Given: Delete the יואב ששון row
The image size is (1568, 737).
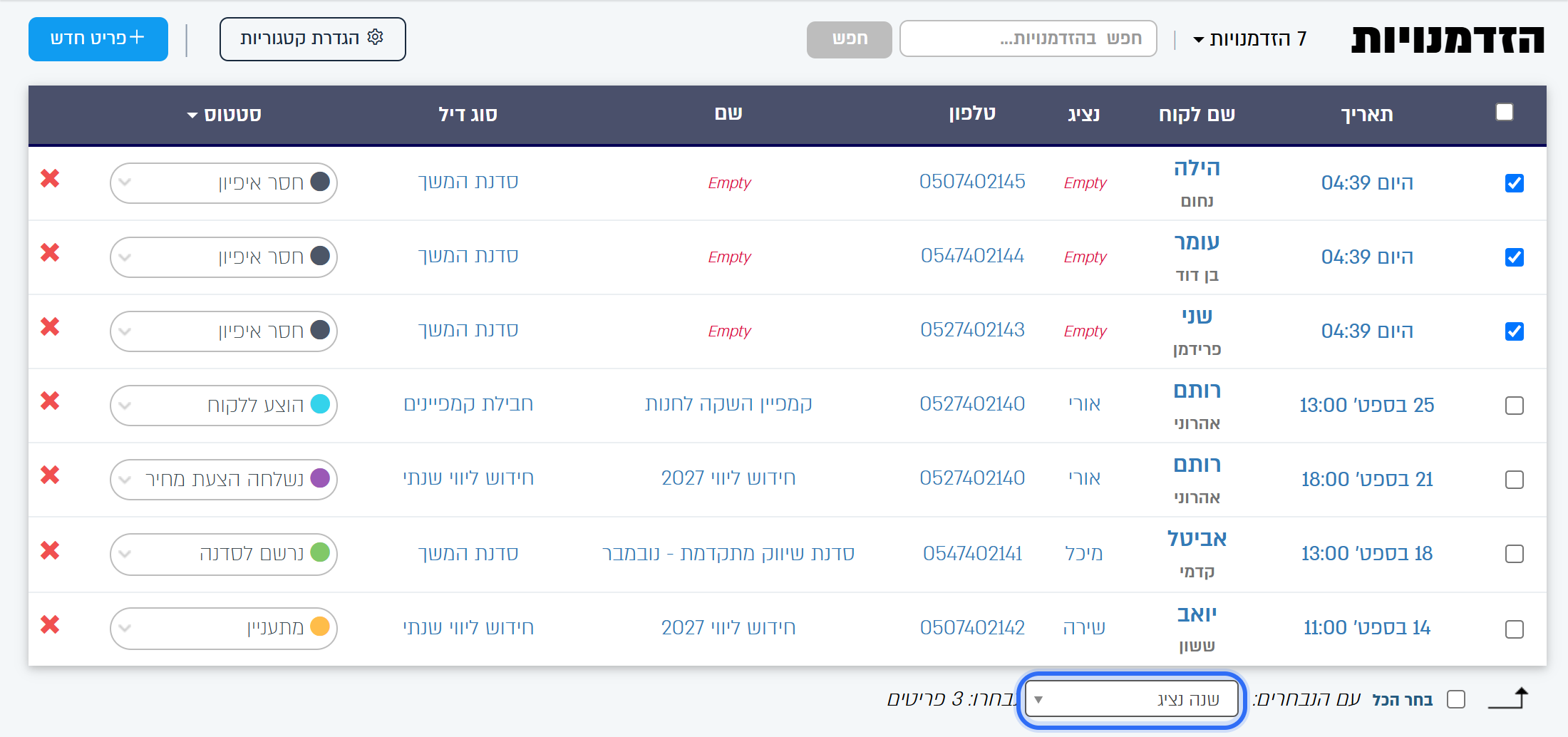Looking at the screenshot, I should [50, 624].
